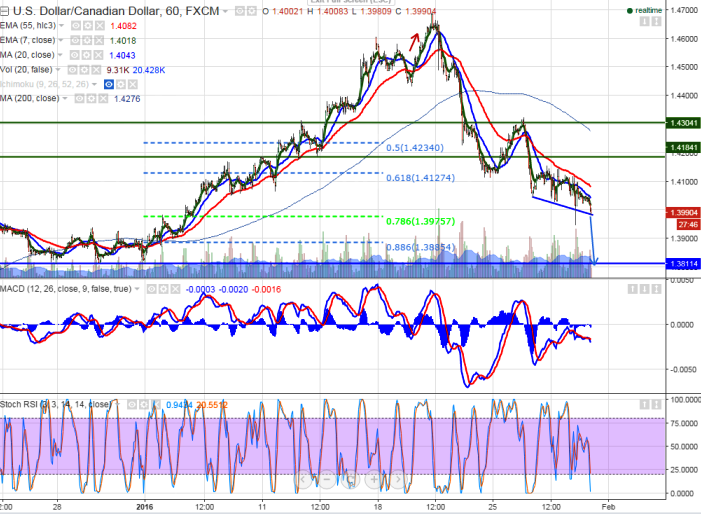Open dropdown arrow beside FXCM symbol title
Image resolution: width=701 pixels, height=514 pixels.
[x=225, y=11]
